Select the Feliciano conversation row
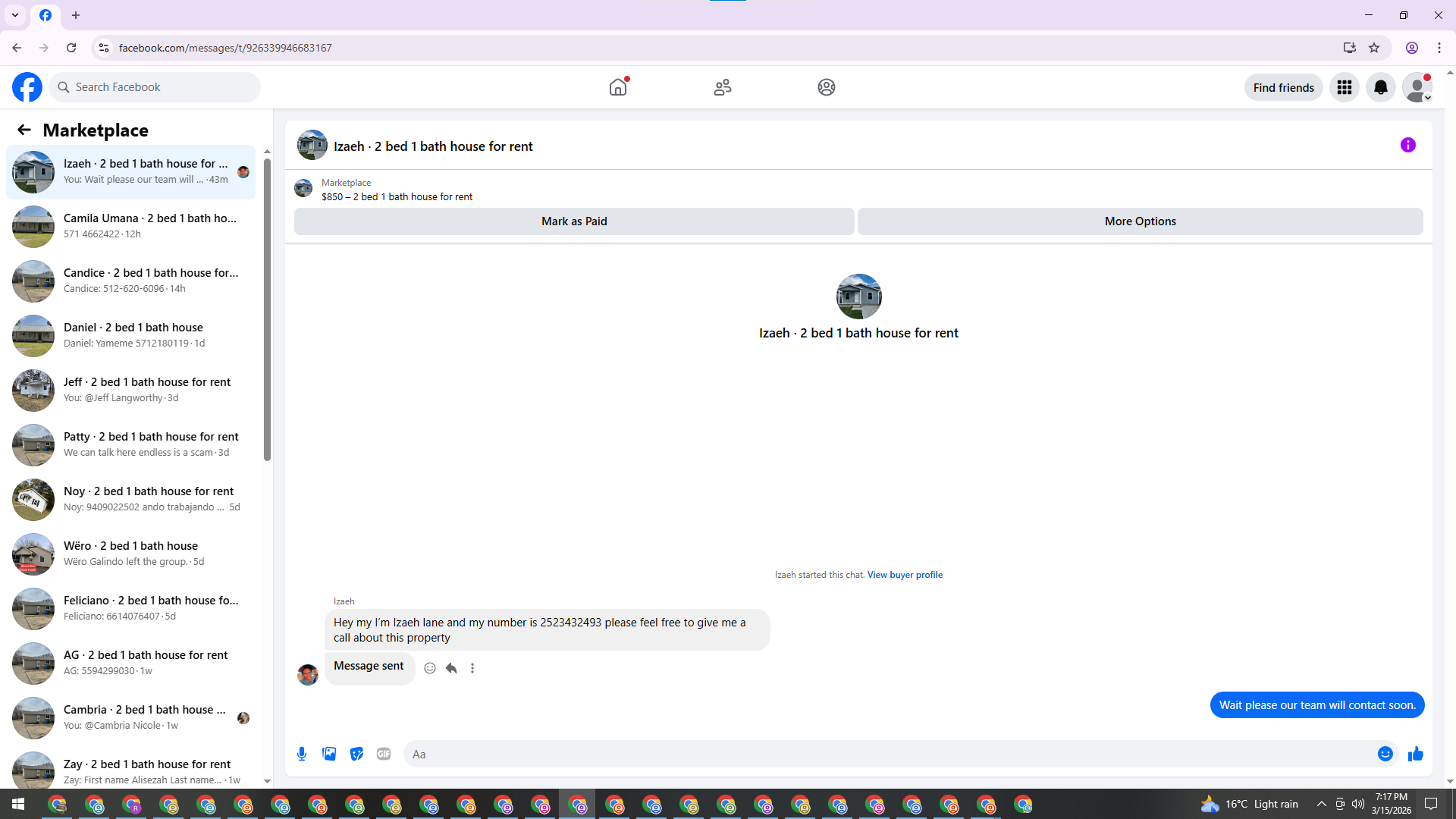1456x819 pixels. point(130,609)
